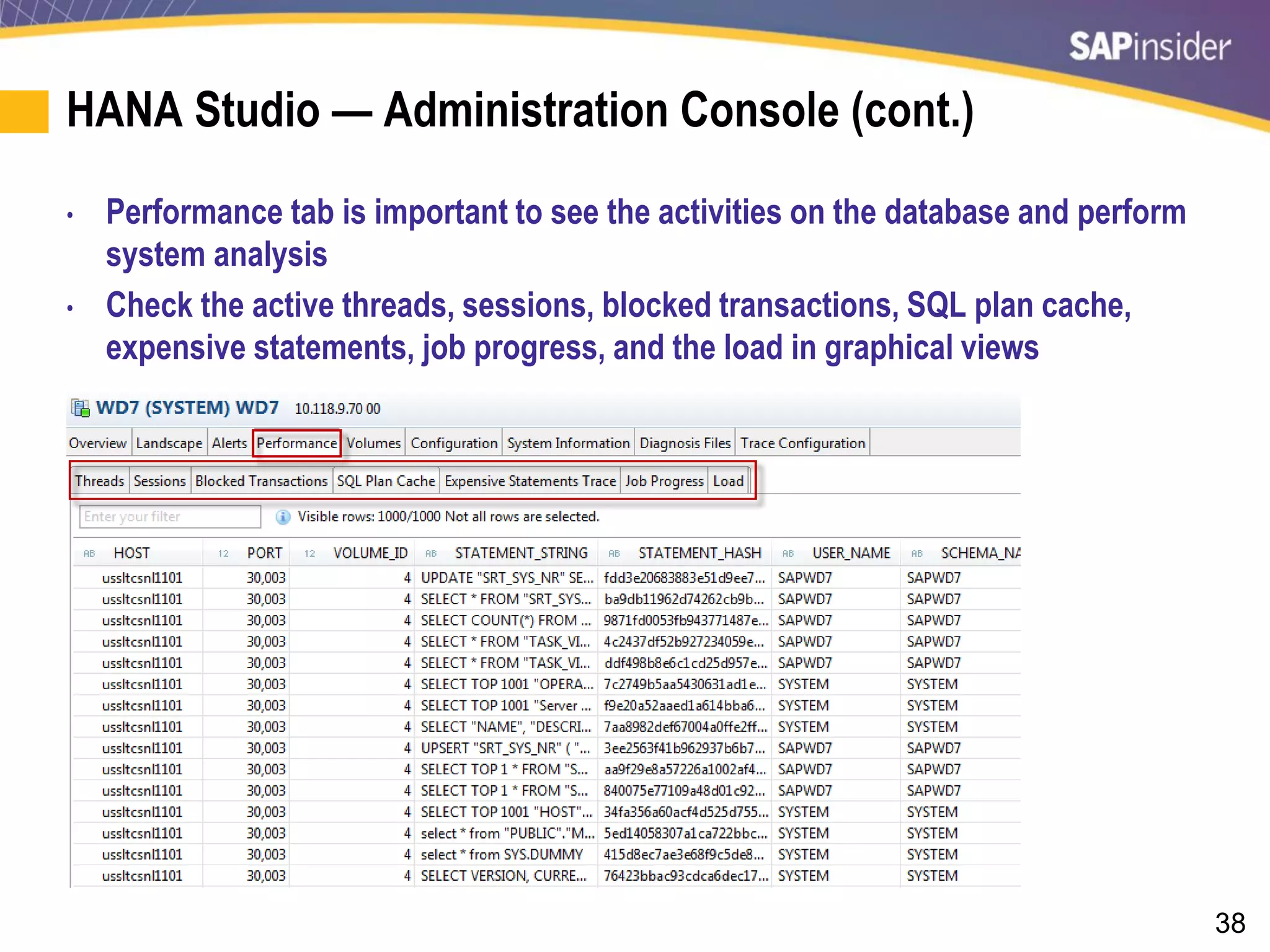Screen dimensions: 1270x952
Task: Click hash cell 840075e77109a48d01c92...
Action: pos(685,791)
